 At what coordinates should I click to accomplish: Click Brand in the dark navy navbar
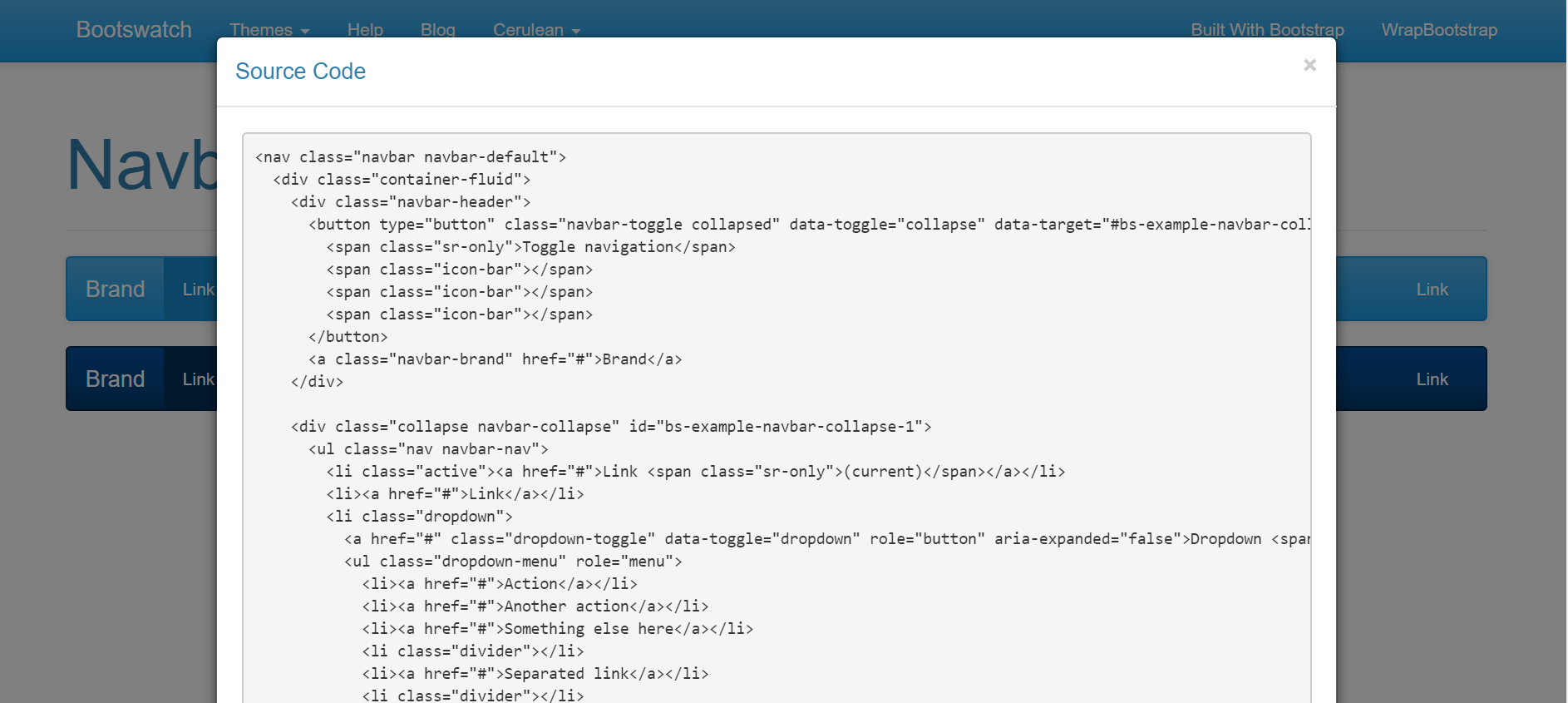coord(116,379)
